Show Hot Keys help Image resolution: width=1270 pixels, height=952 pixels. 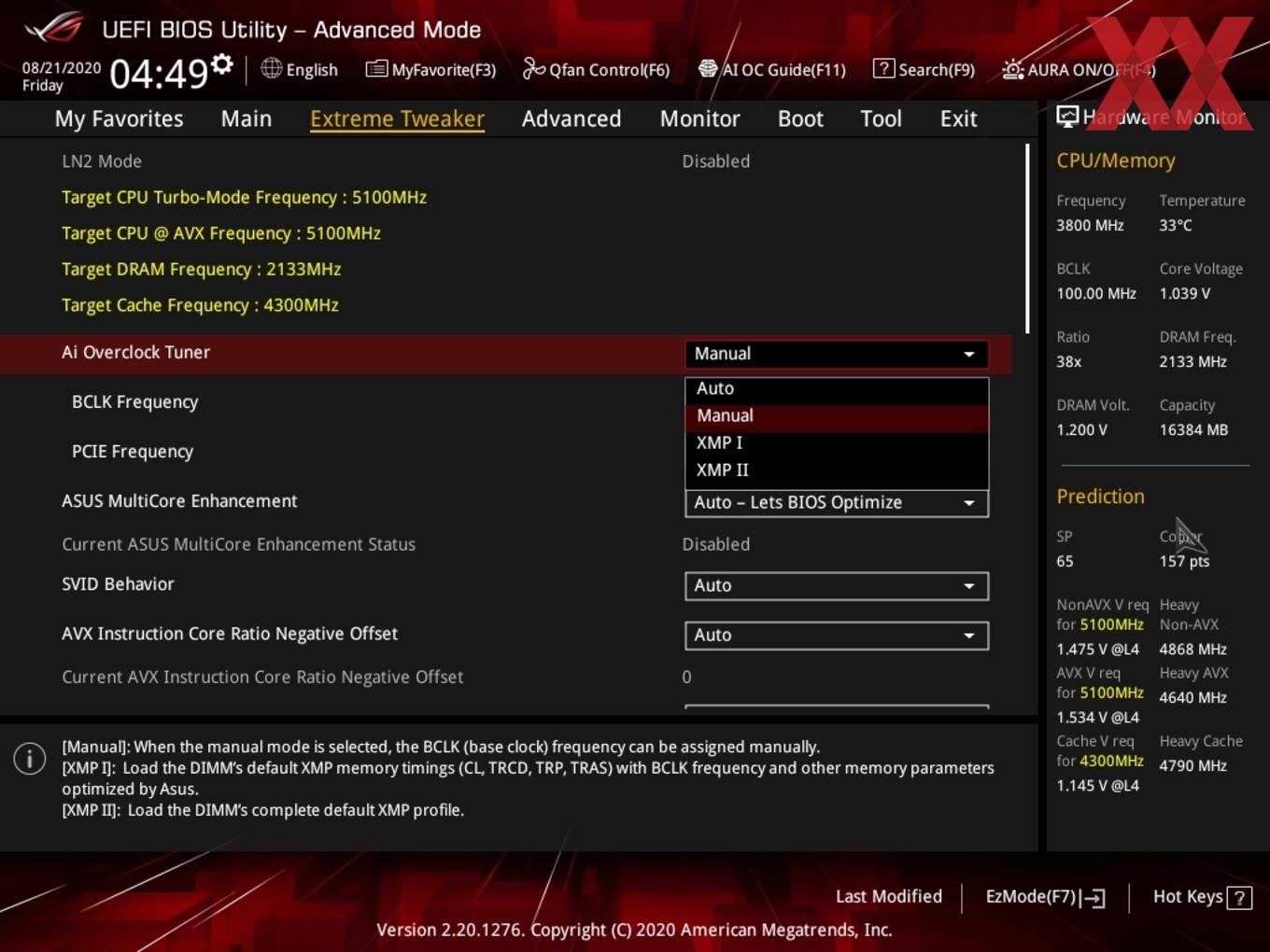click(x=1202, y=897)
